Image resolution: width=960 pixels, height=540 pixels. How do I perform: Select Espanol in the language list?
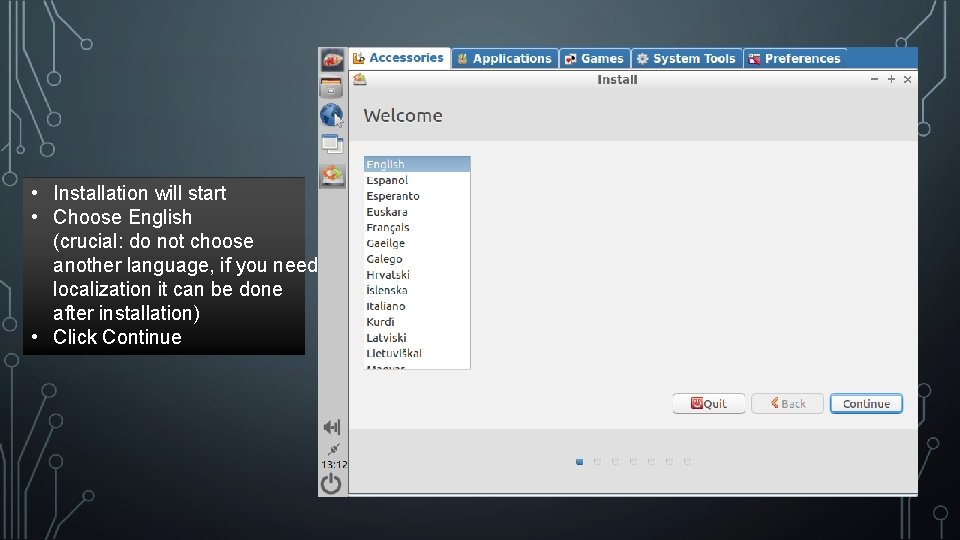pos(417,180)
